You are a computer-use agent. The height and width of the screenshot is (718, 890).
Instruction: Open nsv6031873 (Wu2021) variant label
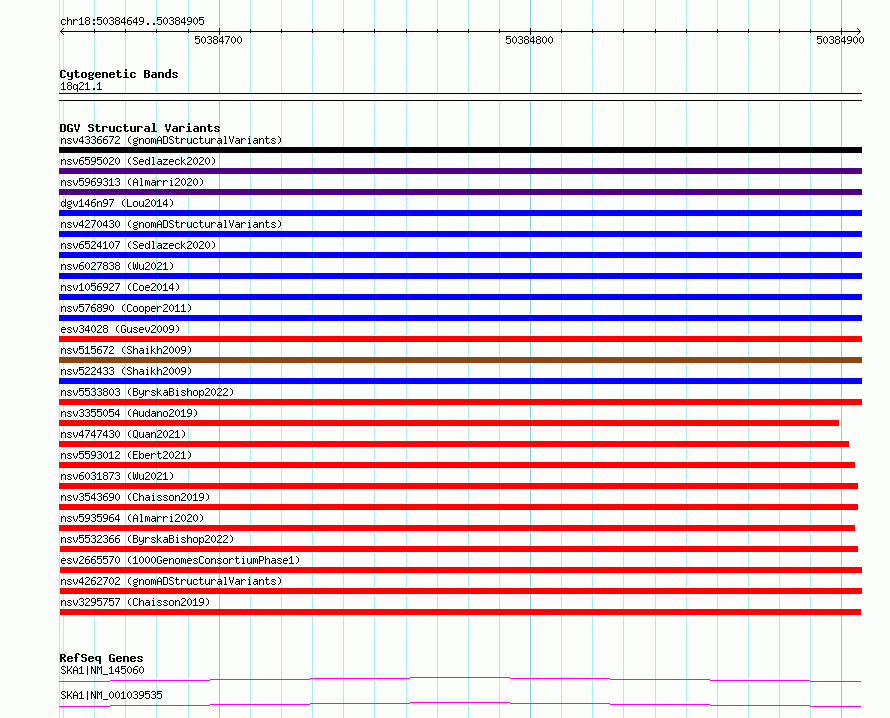[117, 476]
